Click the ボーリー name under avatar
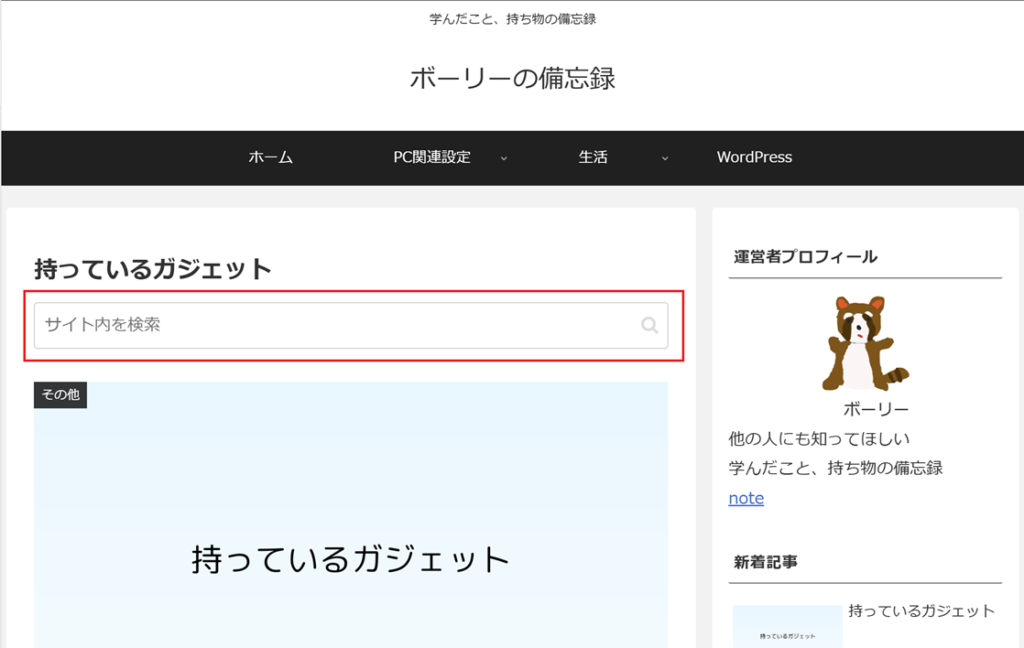Screen dimensions: 1024x648 875,409
